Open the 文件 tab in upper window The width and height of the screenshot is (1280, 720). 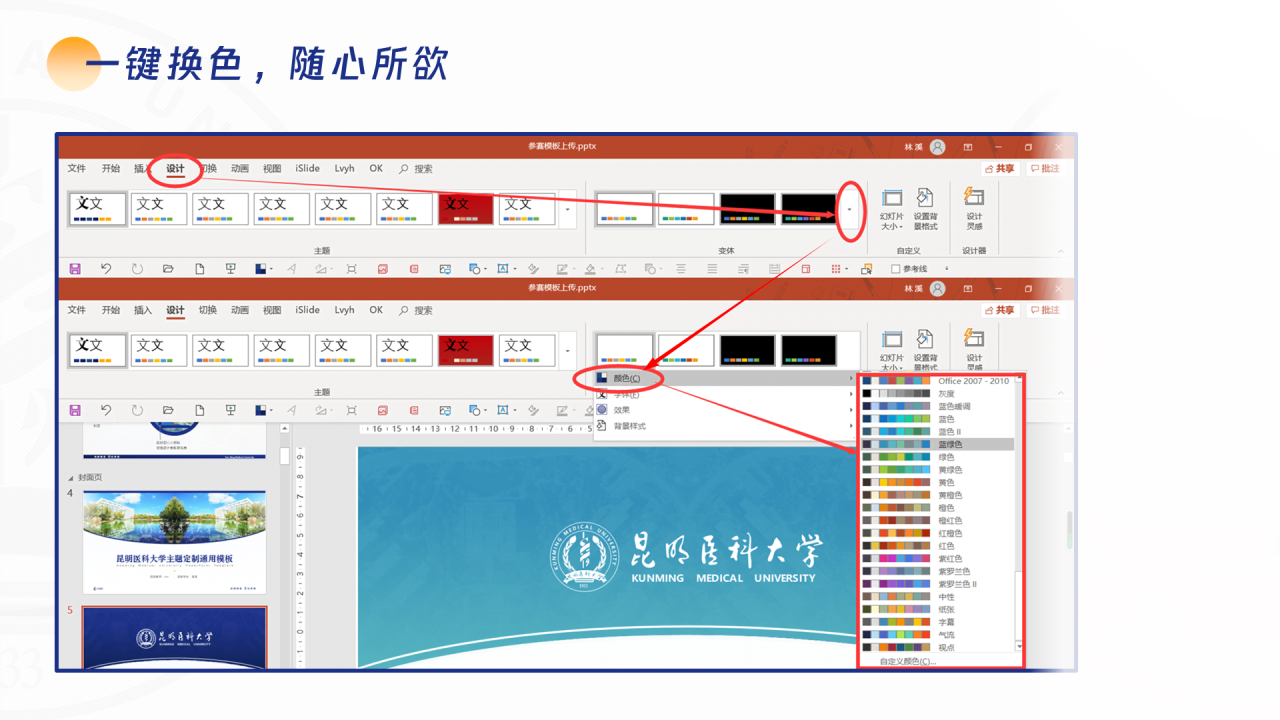tap(77, 169)
